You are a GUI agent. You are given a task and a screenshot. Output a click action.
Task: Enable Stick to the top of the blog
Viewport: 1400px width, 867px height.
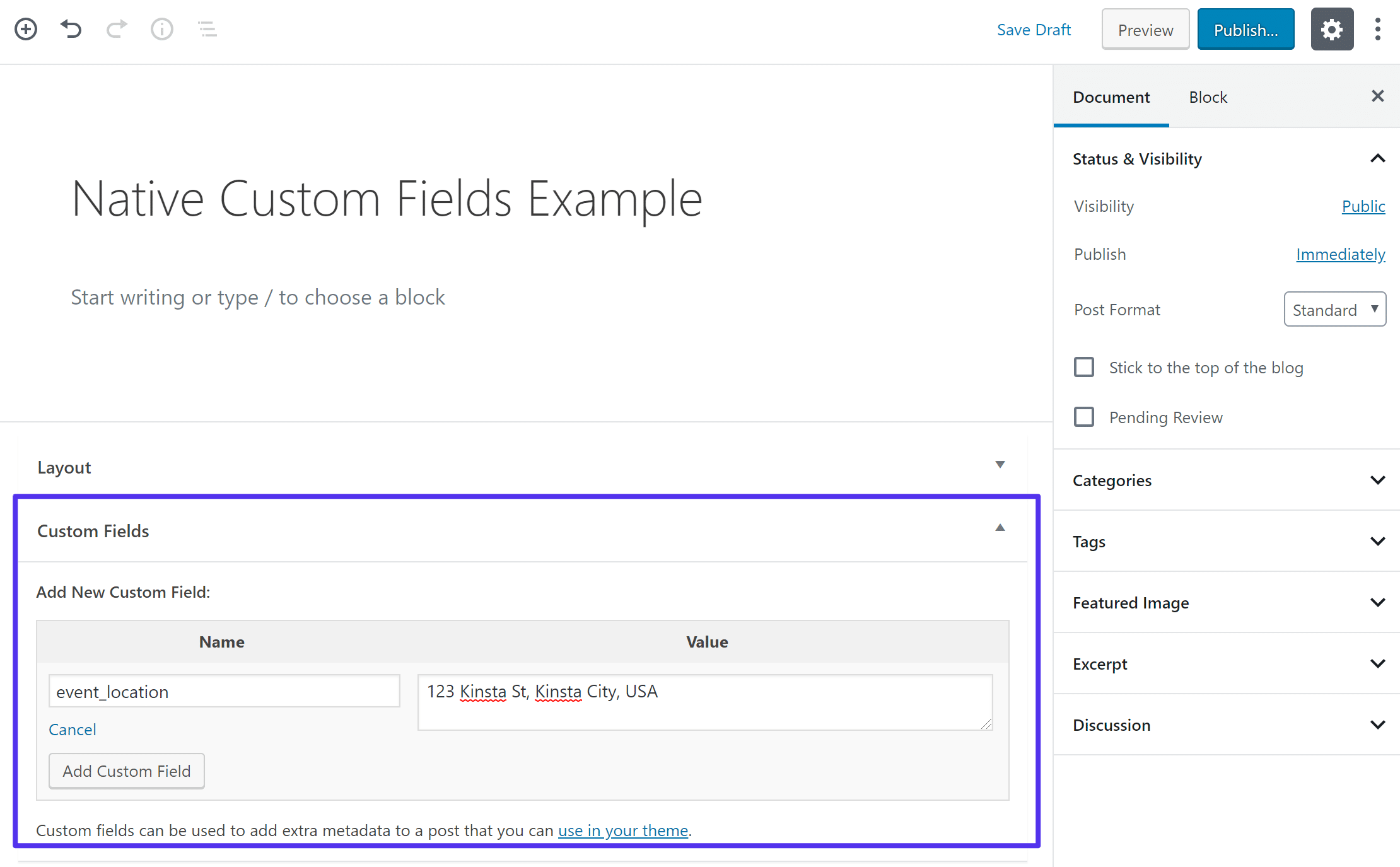1083,367
